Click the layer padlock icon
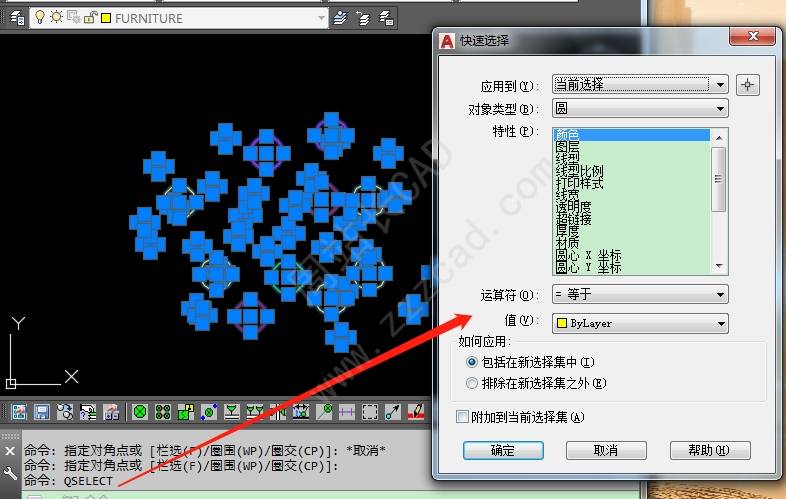 coord(88,18)
